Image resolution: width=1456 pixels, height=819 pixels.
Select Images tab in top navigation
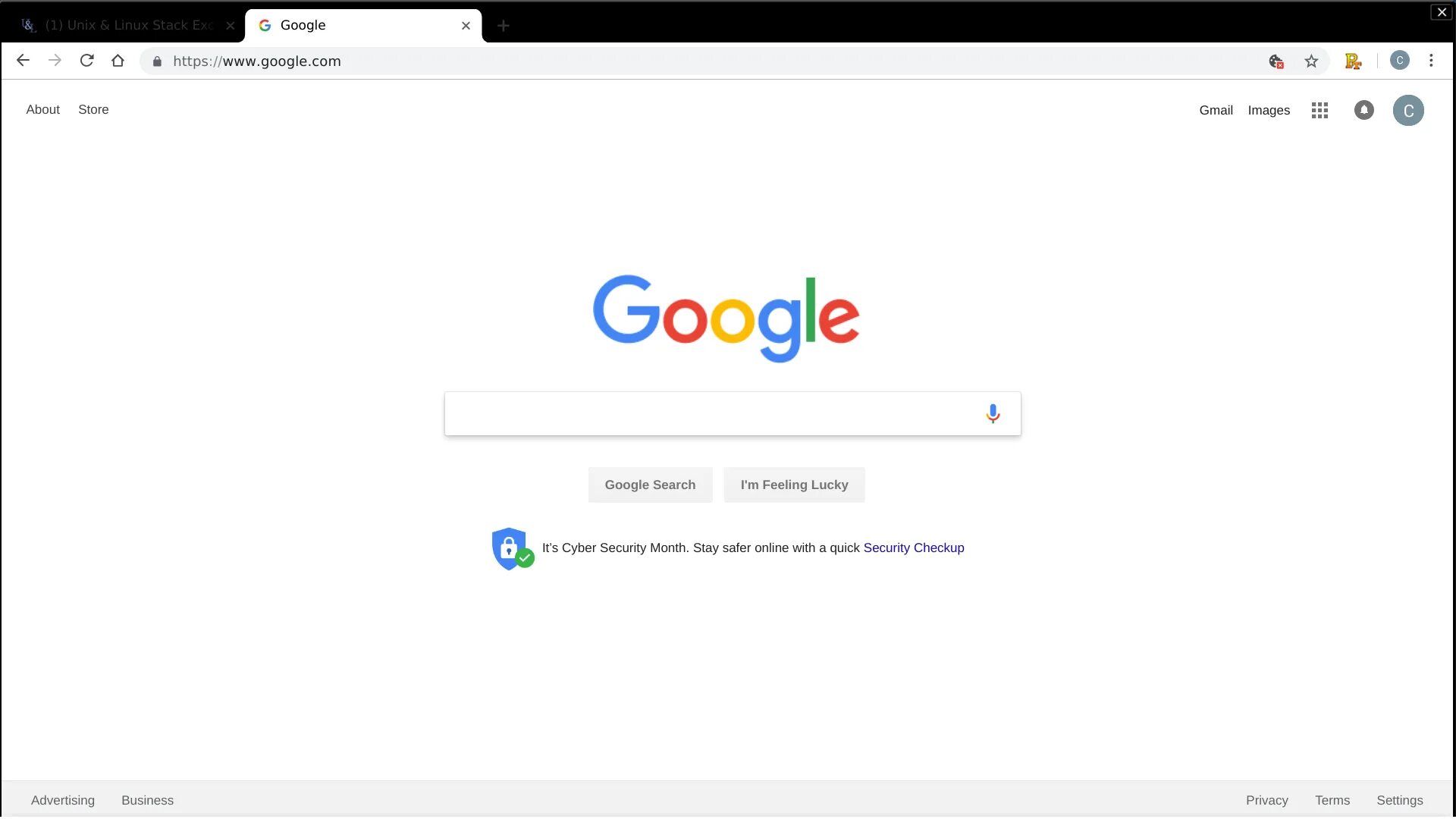(x=1269, y=110)
